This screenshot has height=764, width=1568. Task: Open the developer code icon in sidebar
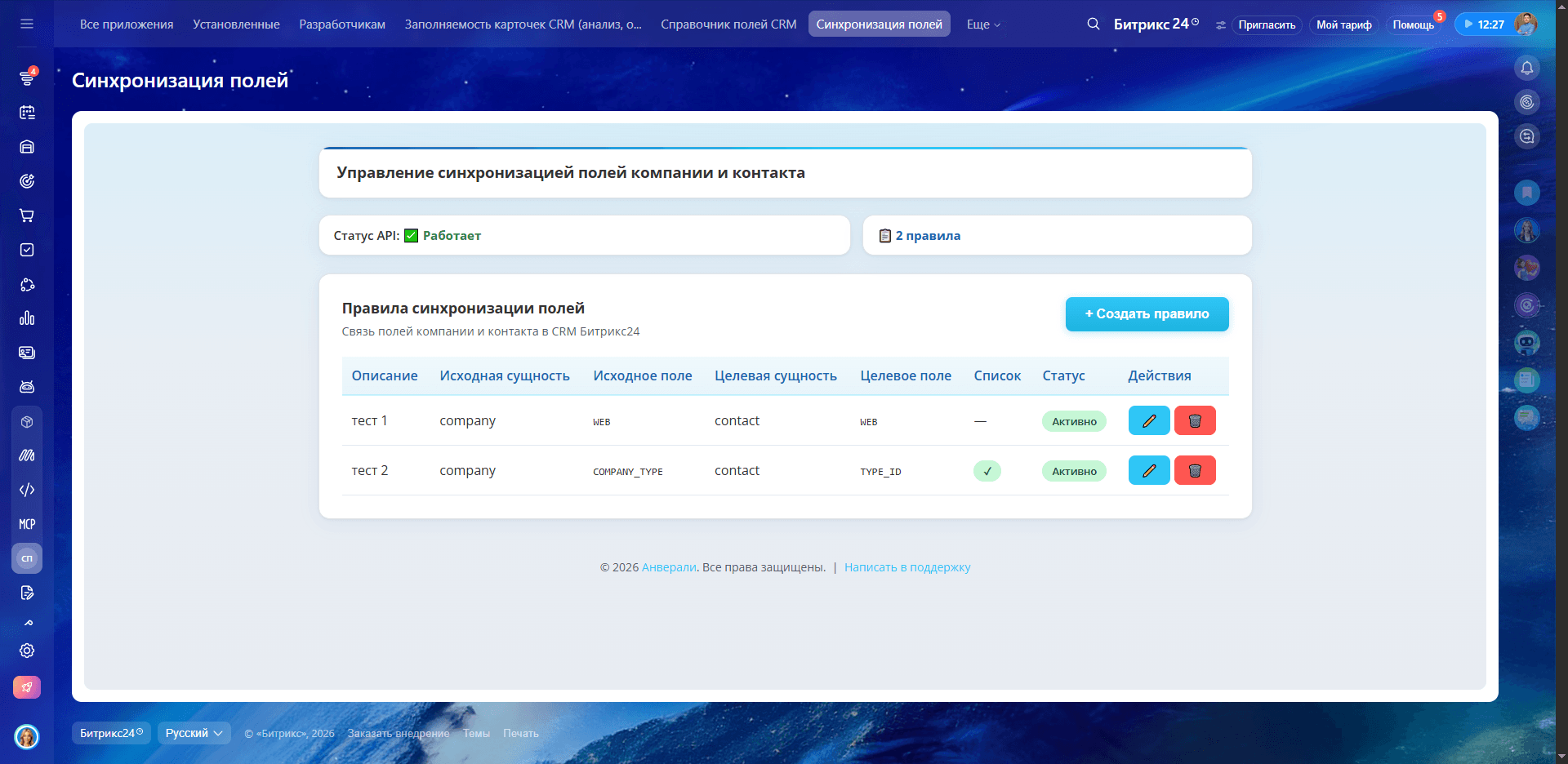(x=27, y=490)
